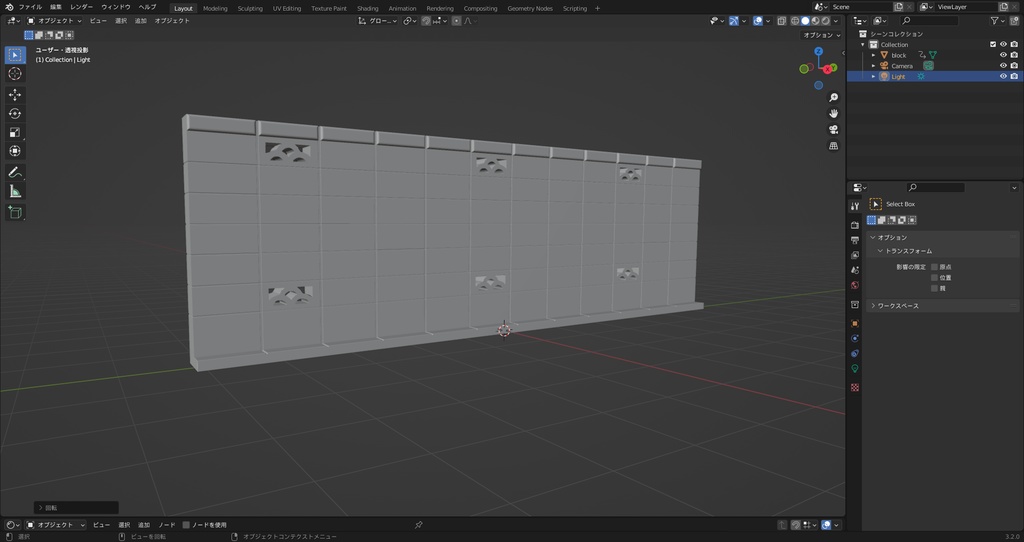Switch to wireframe viewport shading
Image resolution: width=1024 pixels, height=542 pixels.
795,21
